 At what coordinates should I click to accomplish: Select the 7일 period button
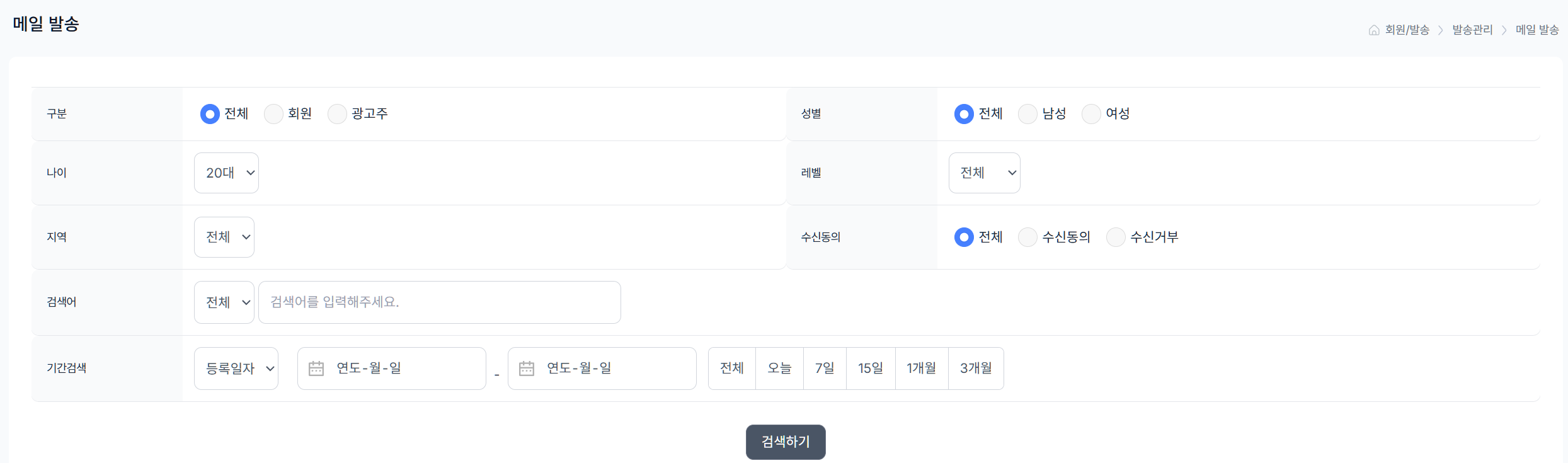tap(825, 369)
